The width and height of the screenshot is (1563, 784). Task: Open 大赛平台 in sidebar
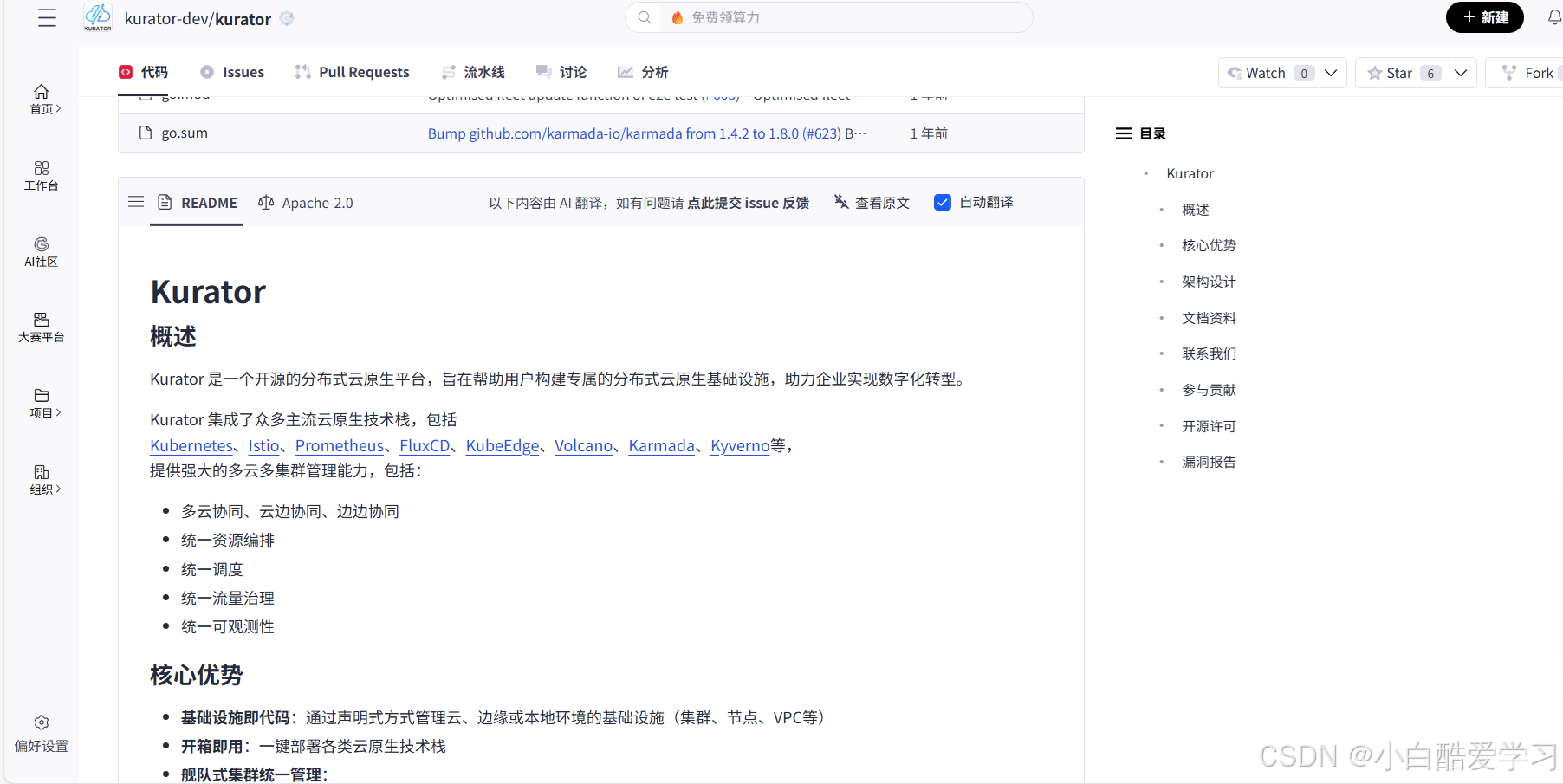click(x=42, y=327)
